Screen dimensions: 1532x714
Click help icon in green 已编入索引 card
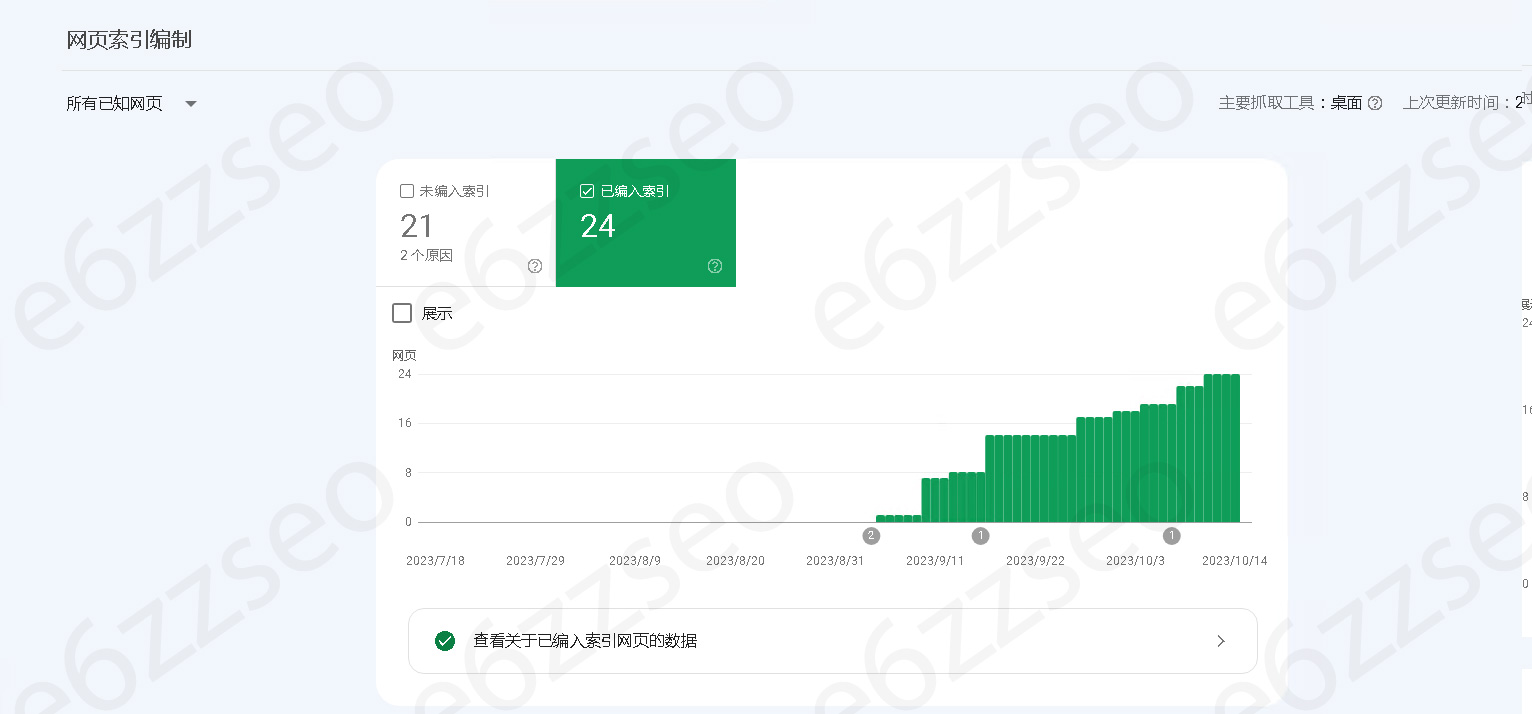[x=715, y=266]
